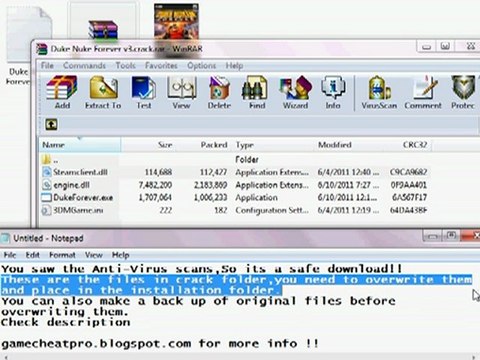480x360 pixels.
Task: Click size value 7,482,200
Action: [x=155, y=185]
